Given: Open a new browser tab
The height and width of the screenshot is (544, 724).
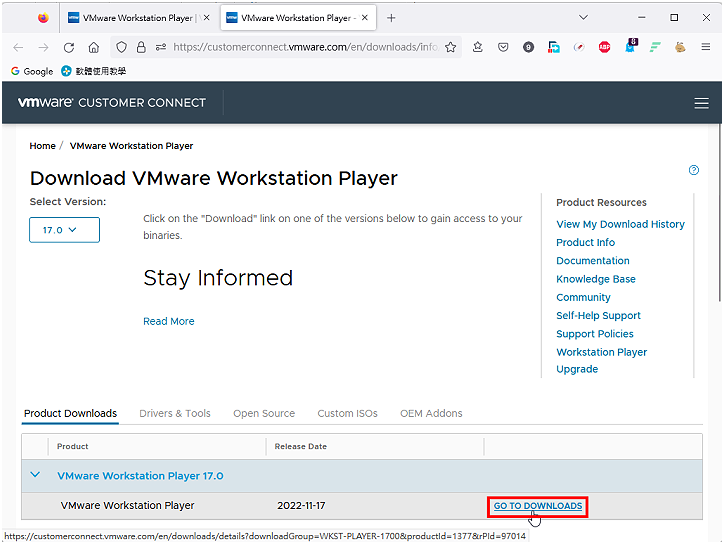Looking at the screenshot, I should tap(391, 18).
